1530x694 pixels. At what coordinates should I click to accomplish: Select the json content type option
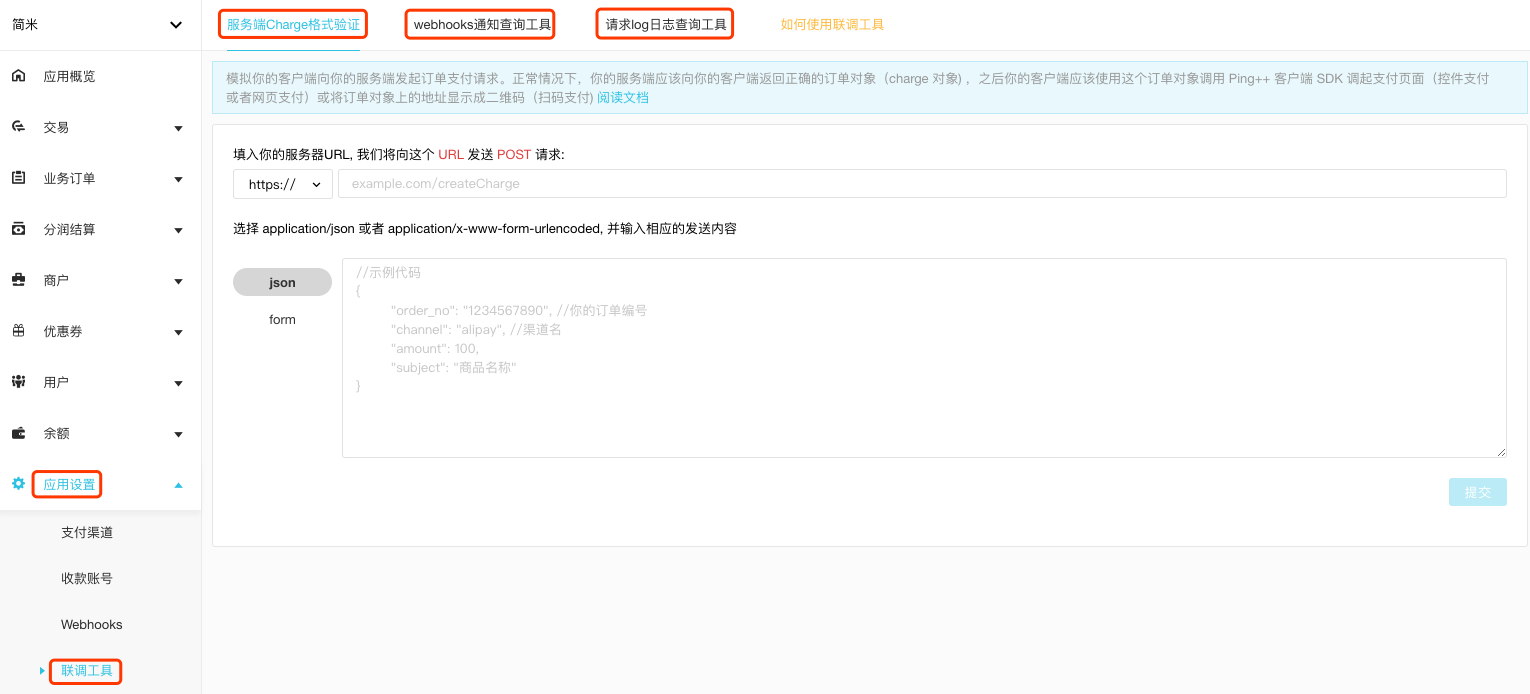[282, 282]
